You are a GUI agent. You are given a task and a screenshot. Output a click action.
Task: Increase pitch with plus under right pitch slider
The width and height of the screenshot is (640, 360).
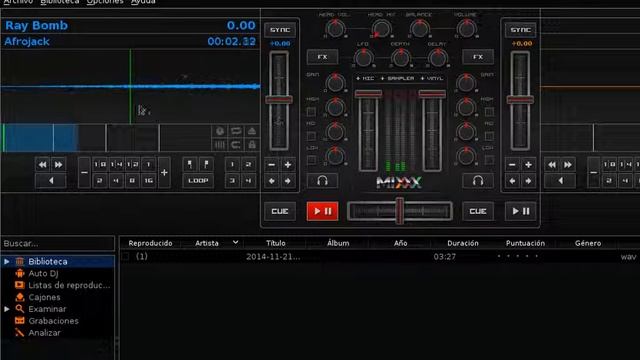click(528, 164)
